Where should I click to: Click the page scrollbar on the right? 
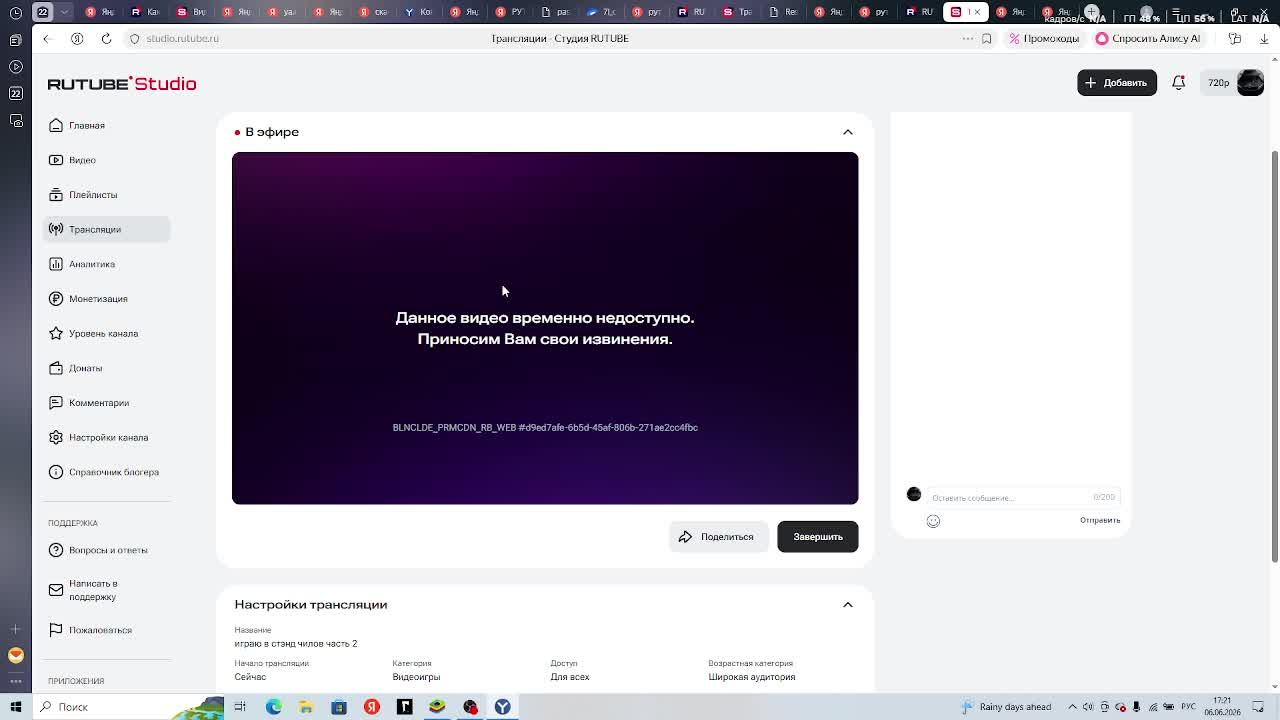coord(1274,355)
